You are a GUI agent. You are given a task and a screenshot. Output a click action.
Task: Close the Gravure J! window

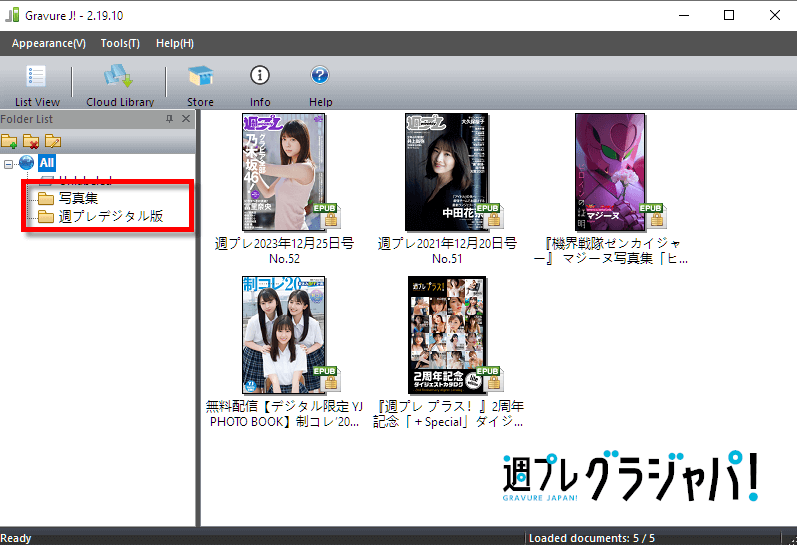coord(775,15)
